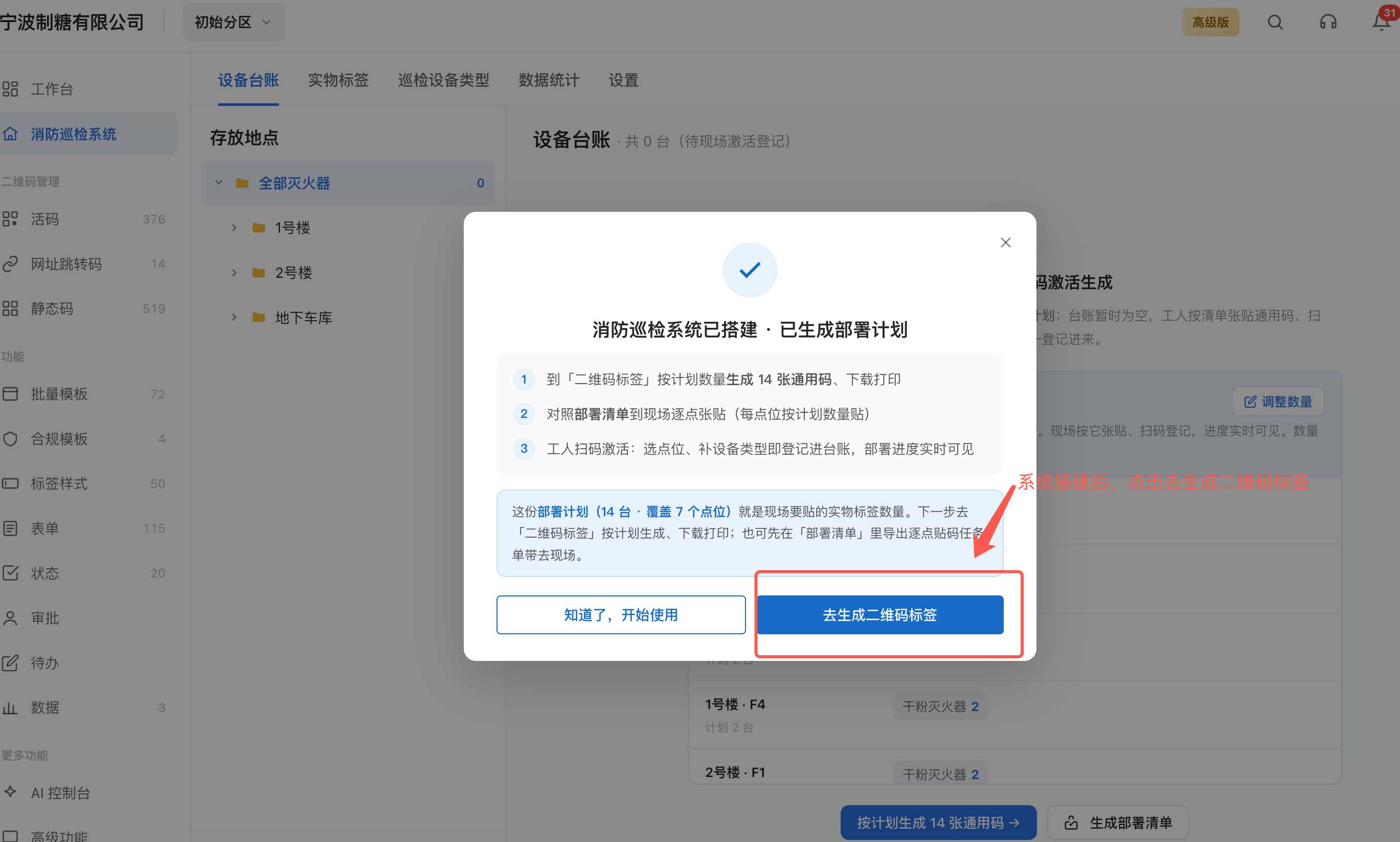Click the 工作台 grid icon in sidebar

[10, 89]
